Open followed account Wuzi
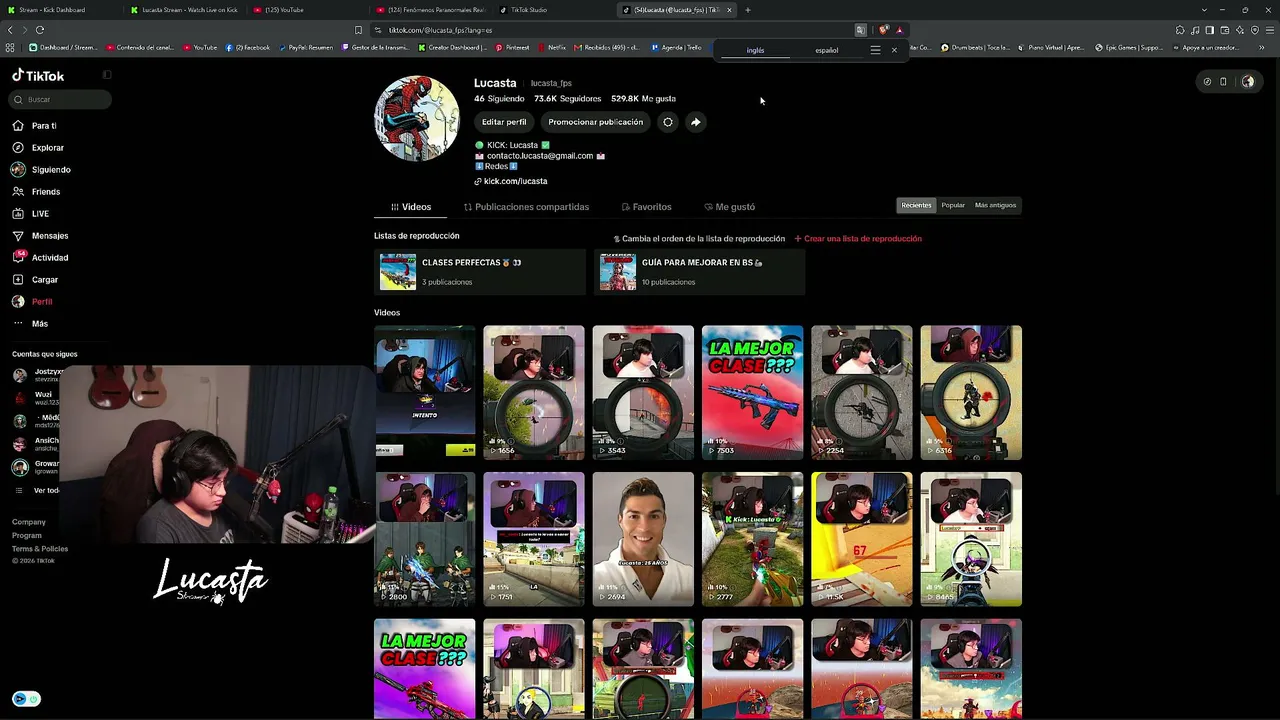 point(38,398)
